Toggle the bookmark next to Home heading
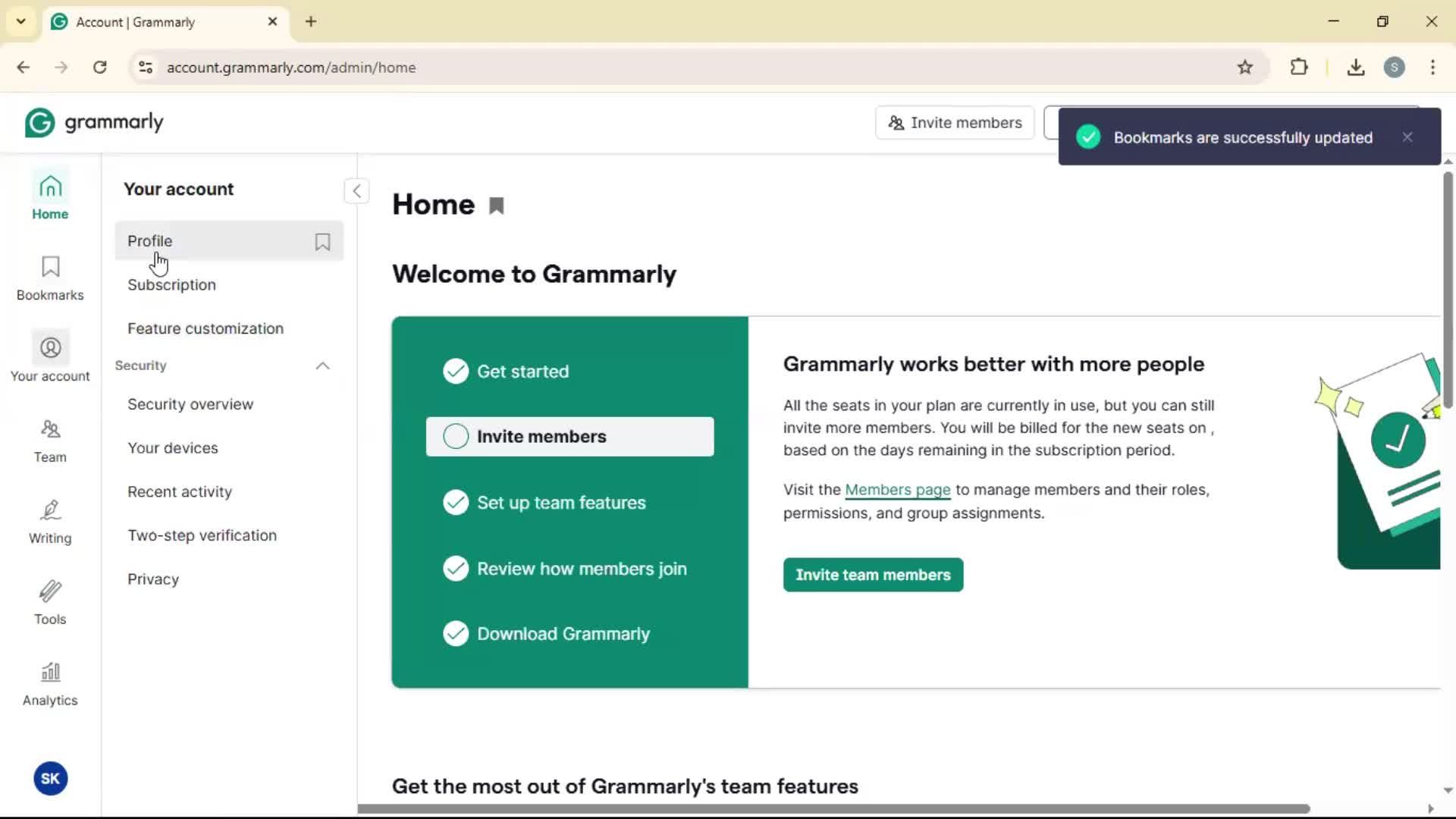The image size is (1456, 819). (x=497, y=206)
